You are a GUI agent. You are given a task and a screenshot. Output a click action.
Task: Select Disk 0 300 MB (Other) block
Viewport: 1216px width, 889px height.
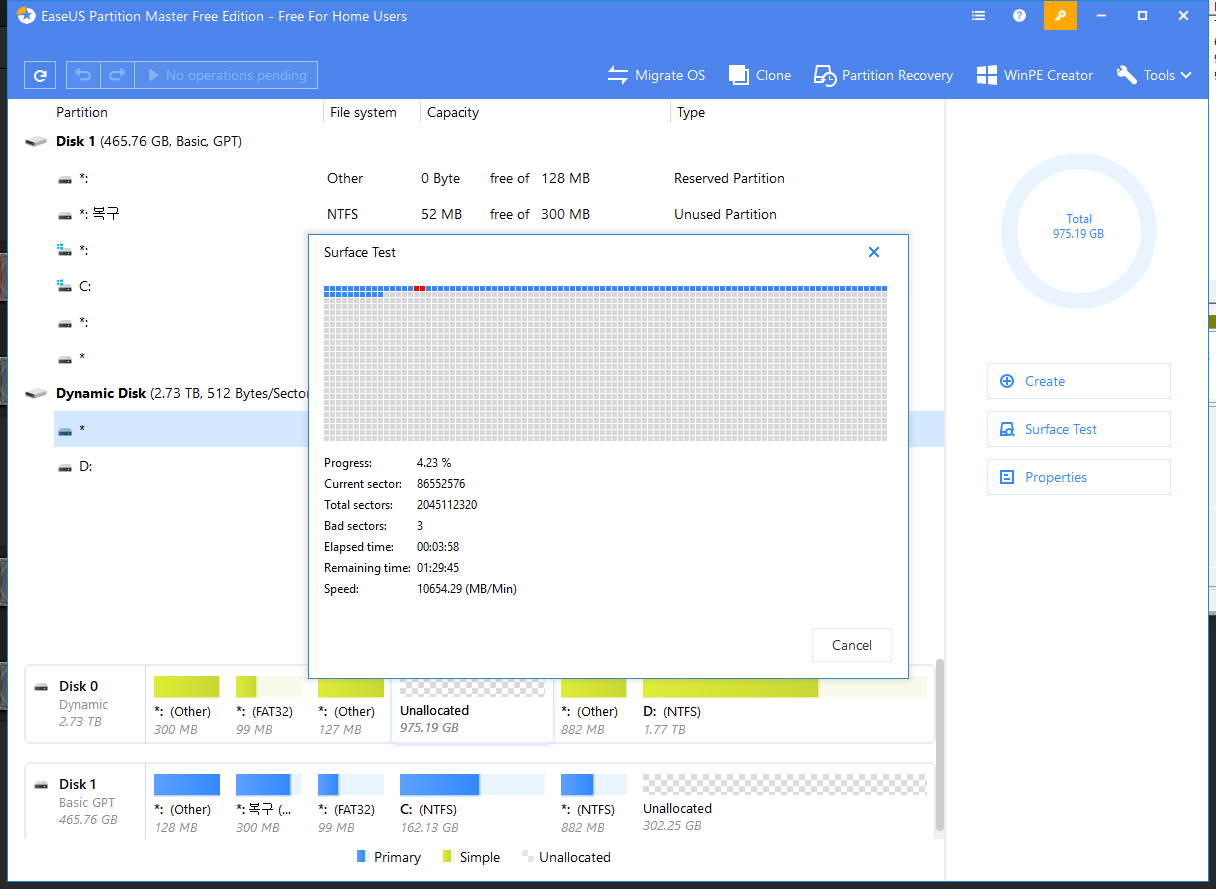[186, 706]
